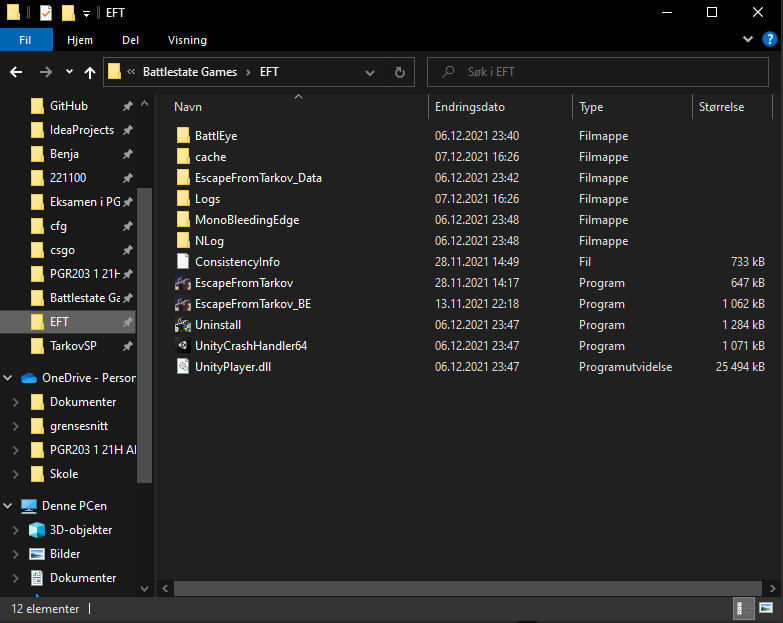Click the Logs folder icon
The height and width of the screenshot is (623, 783).
click(x=183, y=198)
